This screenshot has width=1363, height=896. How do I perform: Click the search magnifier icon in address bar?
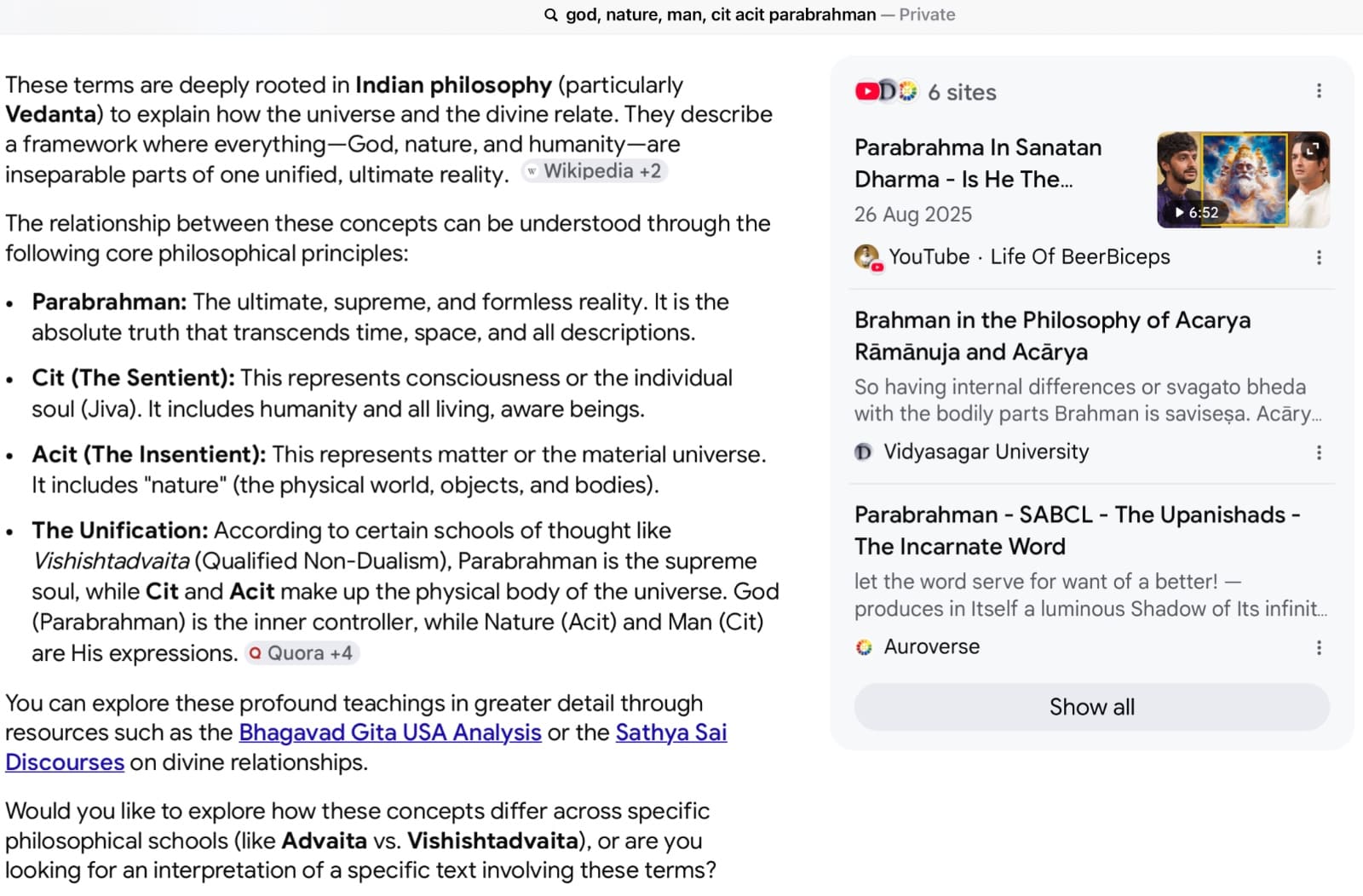click(x=551, y=15)
